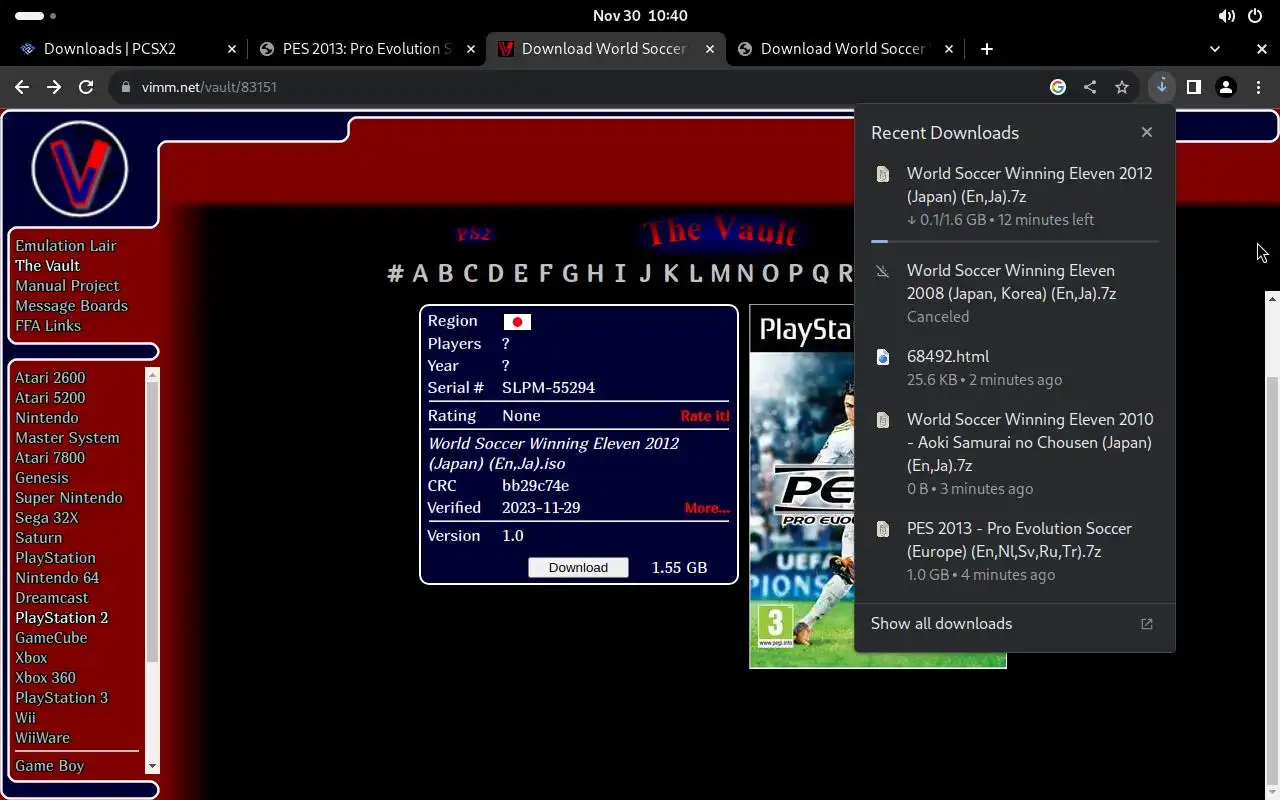The image size is (1280, 800).
Task: Reload the current page
Action: [x=86, y=87]
